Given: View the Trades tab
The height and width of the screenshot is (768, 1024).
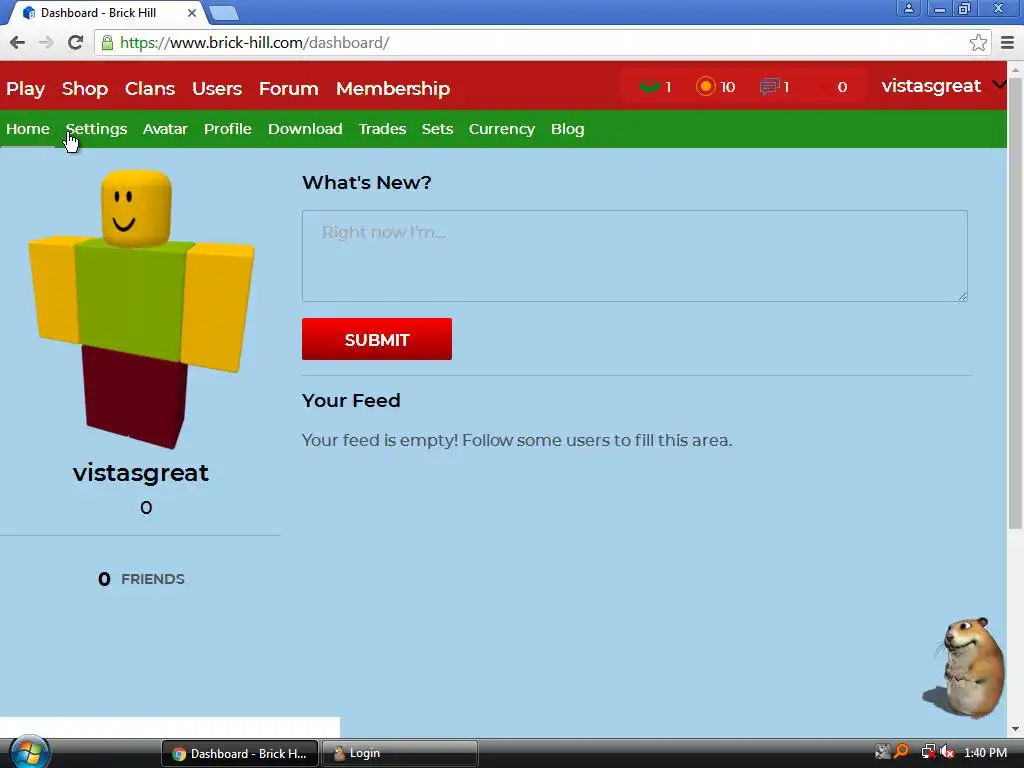Looking at the screenshot, I should pos(382,129).
